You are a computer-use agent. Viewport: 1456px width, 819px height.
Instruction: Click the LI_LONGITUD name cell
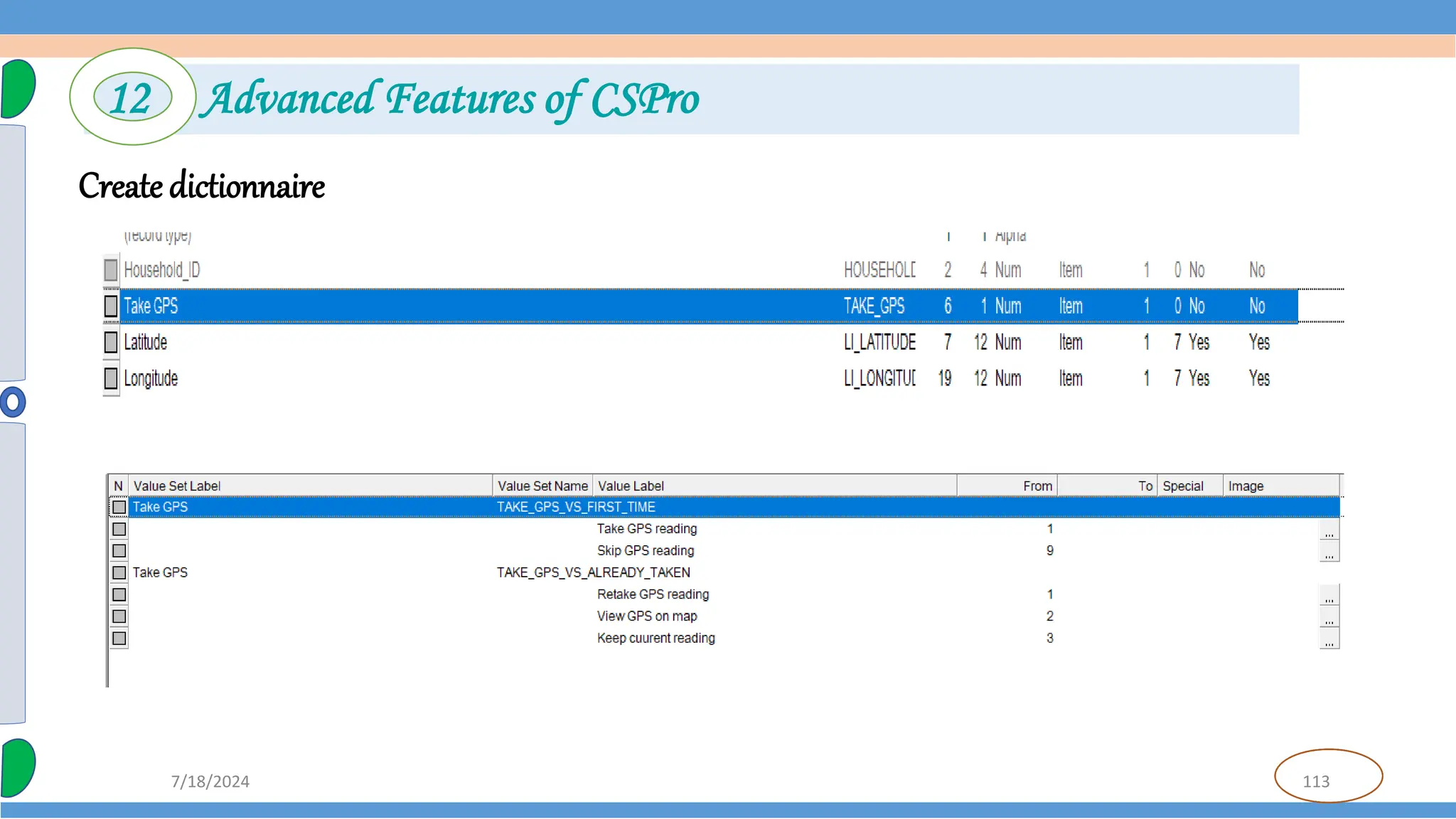(879, 378)
